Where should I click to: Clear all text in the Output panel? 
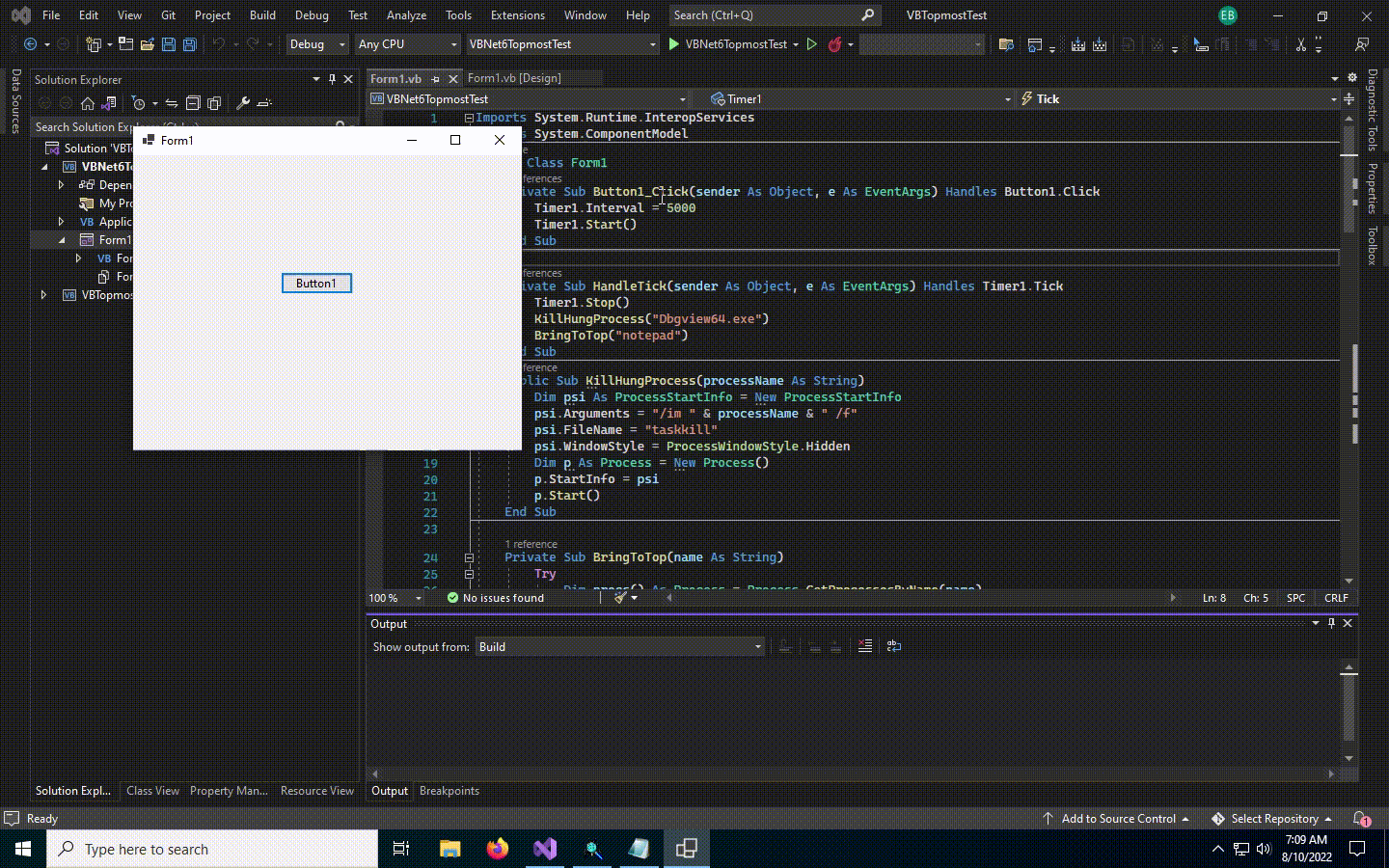(x=865, y=646)
